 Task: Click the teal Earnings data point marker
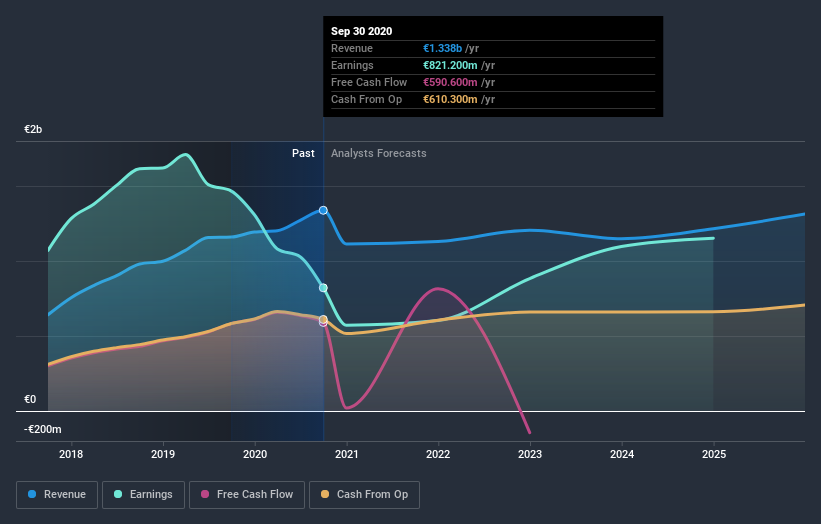323,288
